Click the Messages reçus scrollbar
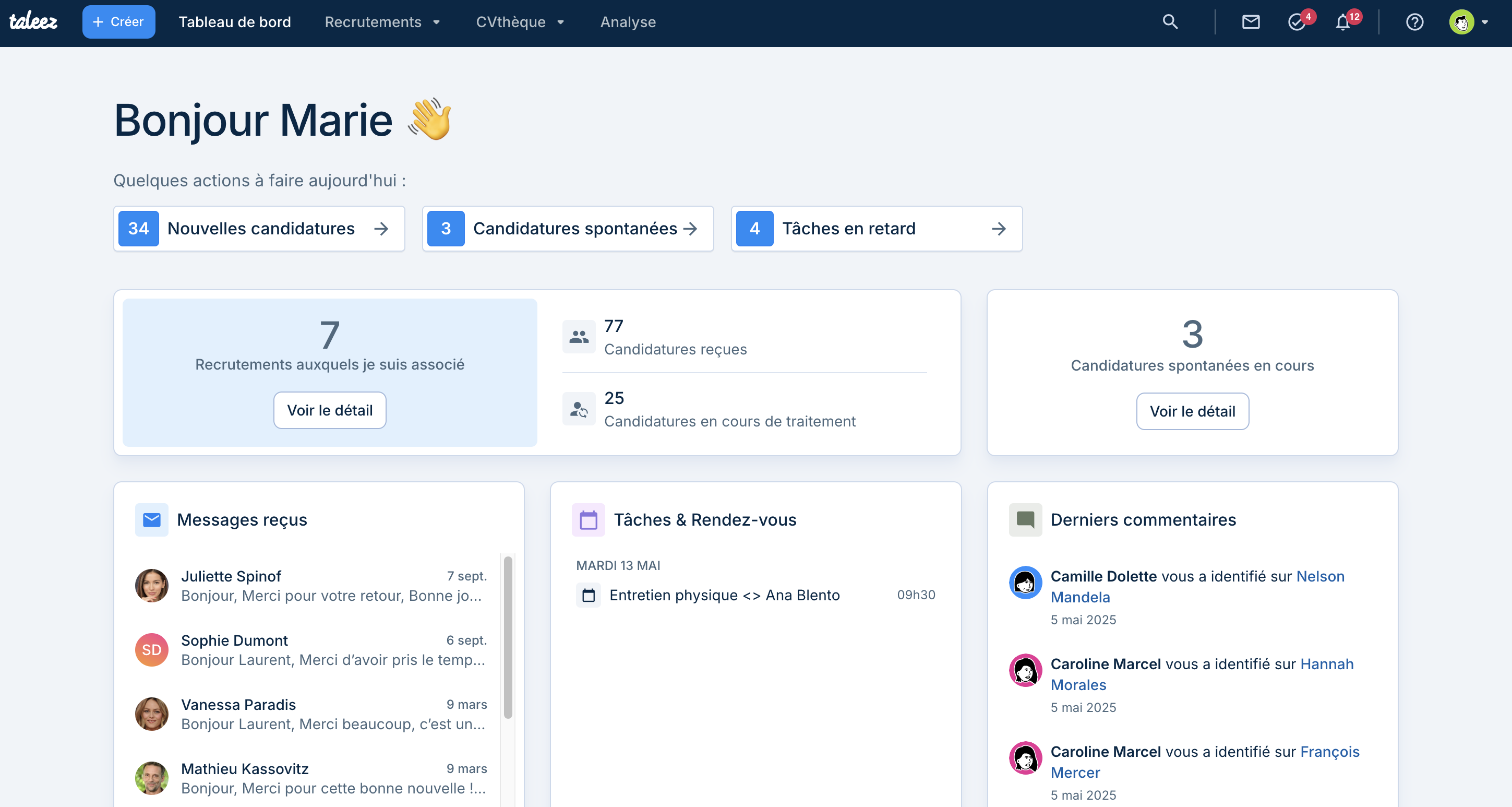1512x807 pixels. (x=508, y=637)
